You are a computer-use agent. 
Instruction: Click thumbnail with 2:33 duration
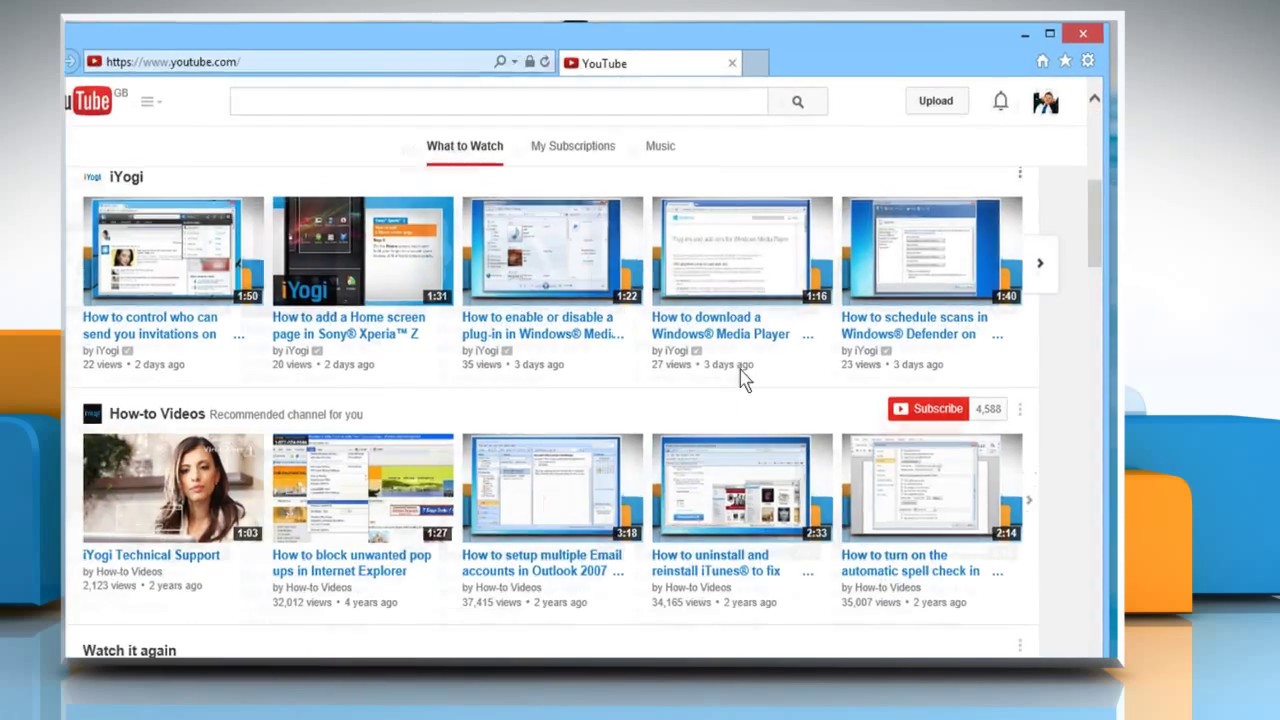pos(742,488)
